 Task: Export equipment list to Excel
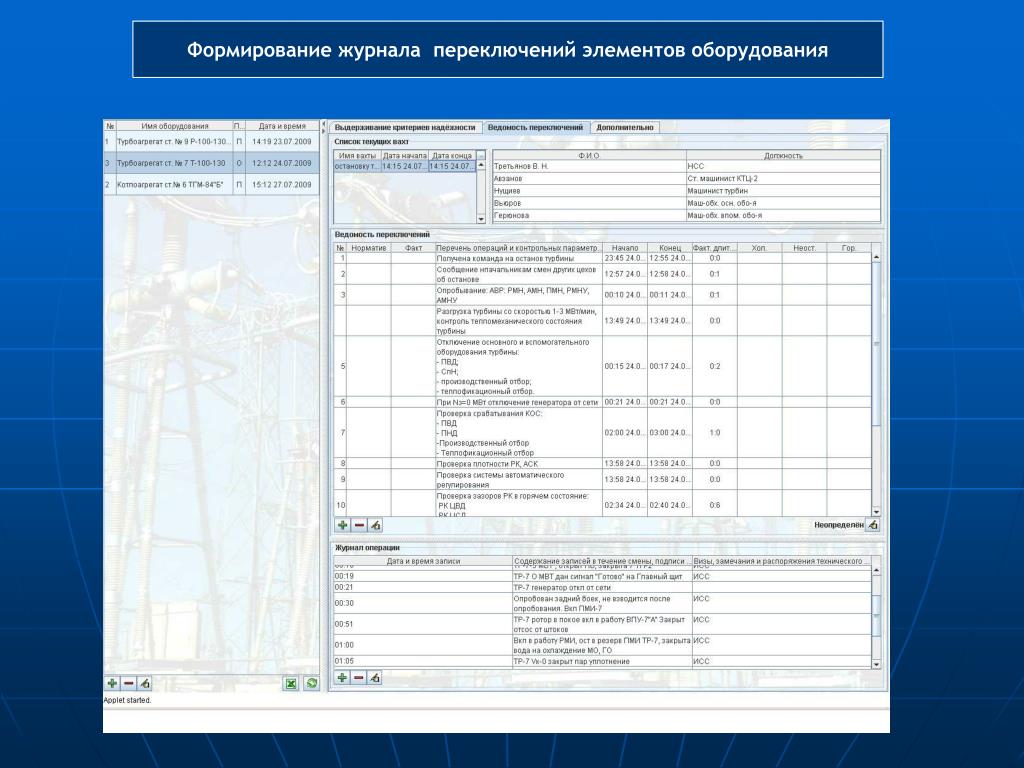tap(291, 683)
